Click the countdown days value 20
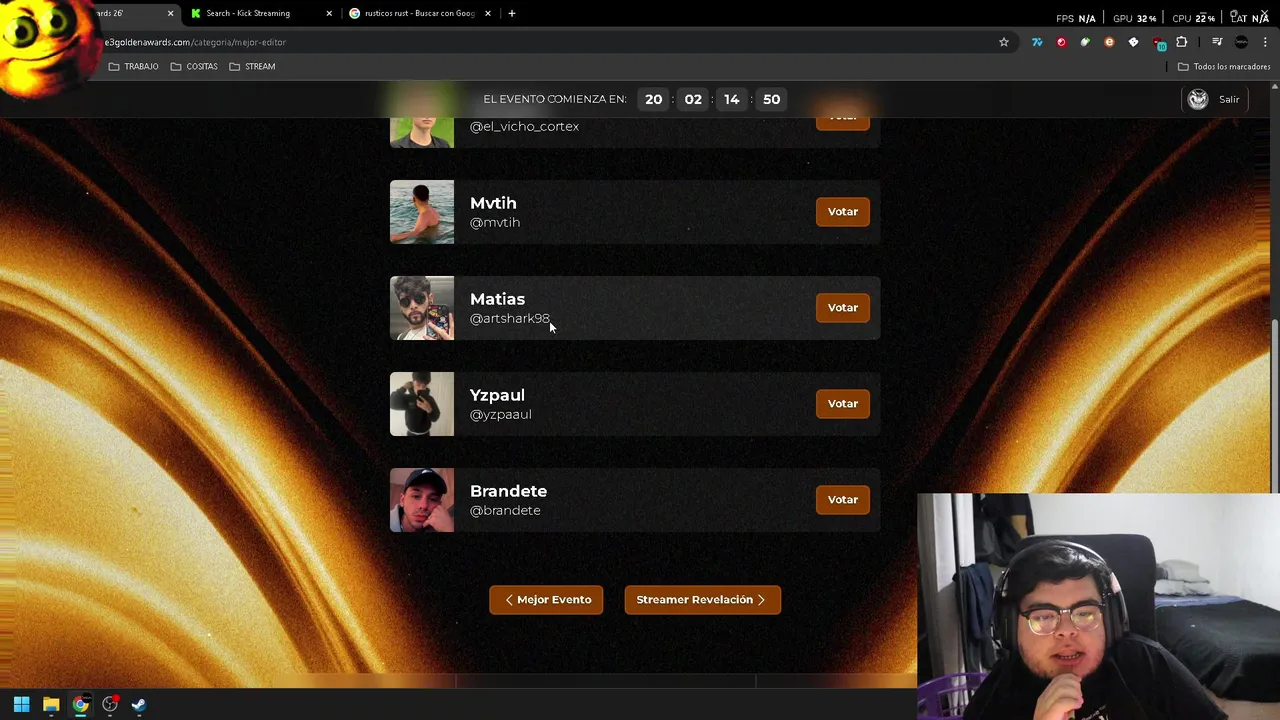Viewport: 1280px width, 720px height. (653, 99)
